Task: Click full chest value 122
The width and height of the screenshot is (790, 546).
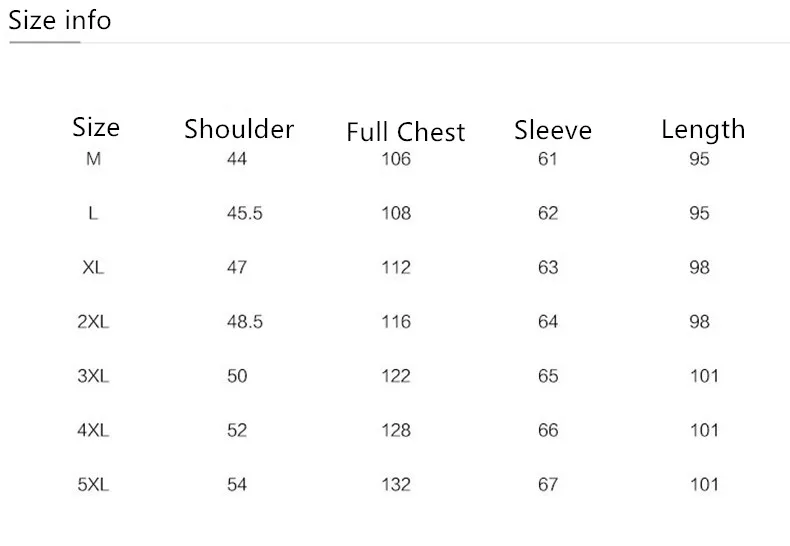Action: pyautogui.click(x=396, y=376)
